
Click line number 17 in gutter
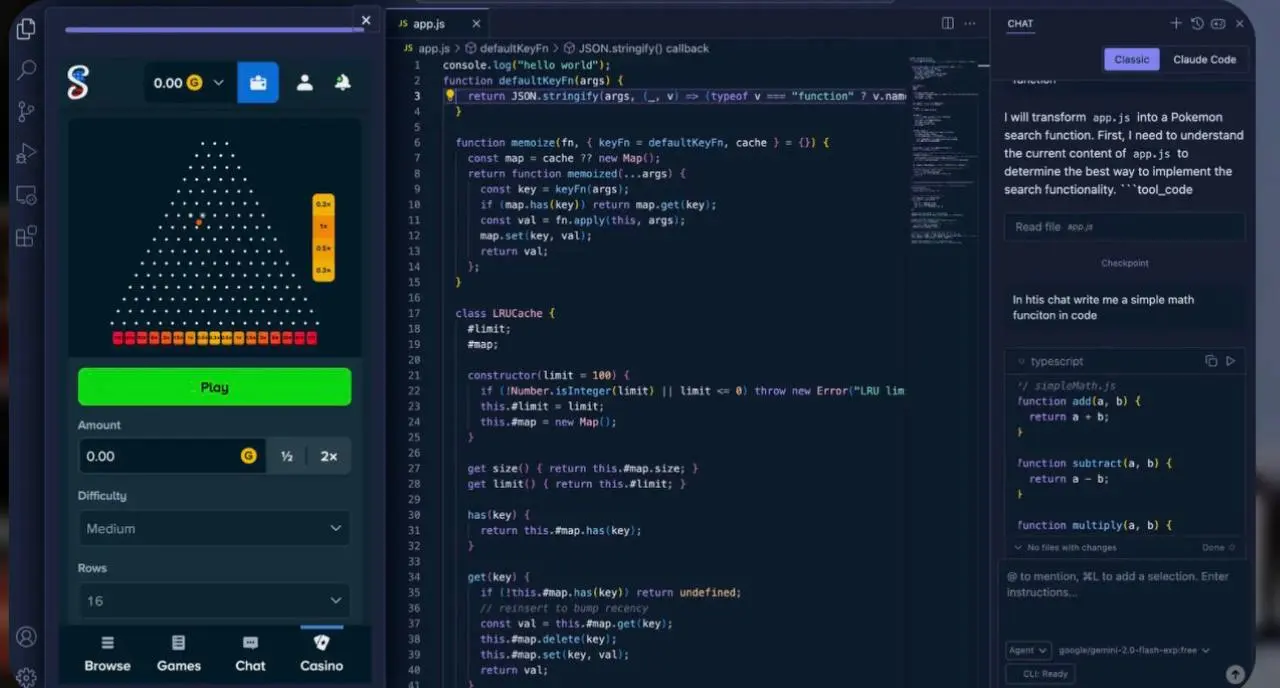[x=414, y=313]
